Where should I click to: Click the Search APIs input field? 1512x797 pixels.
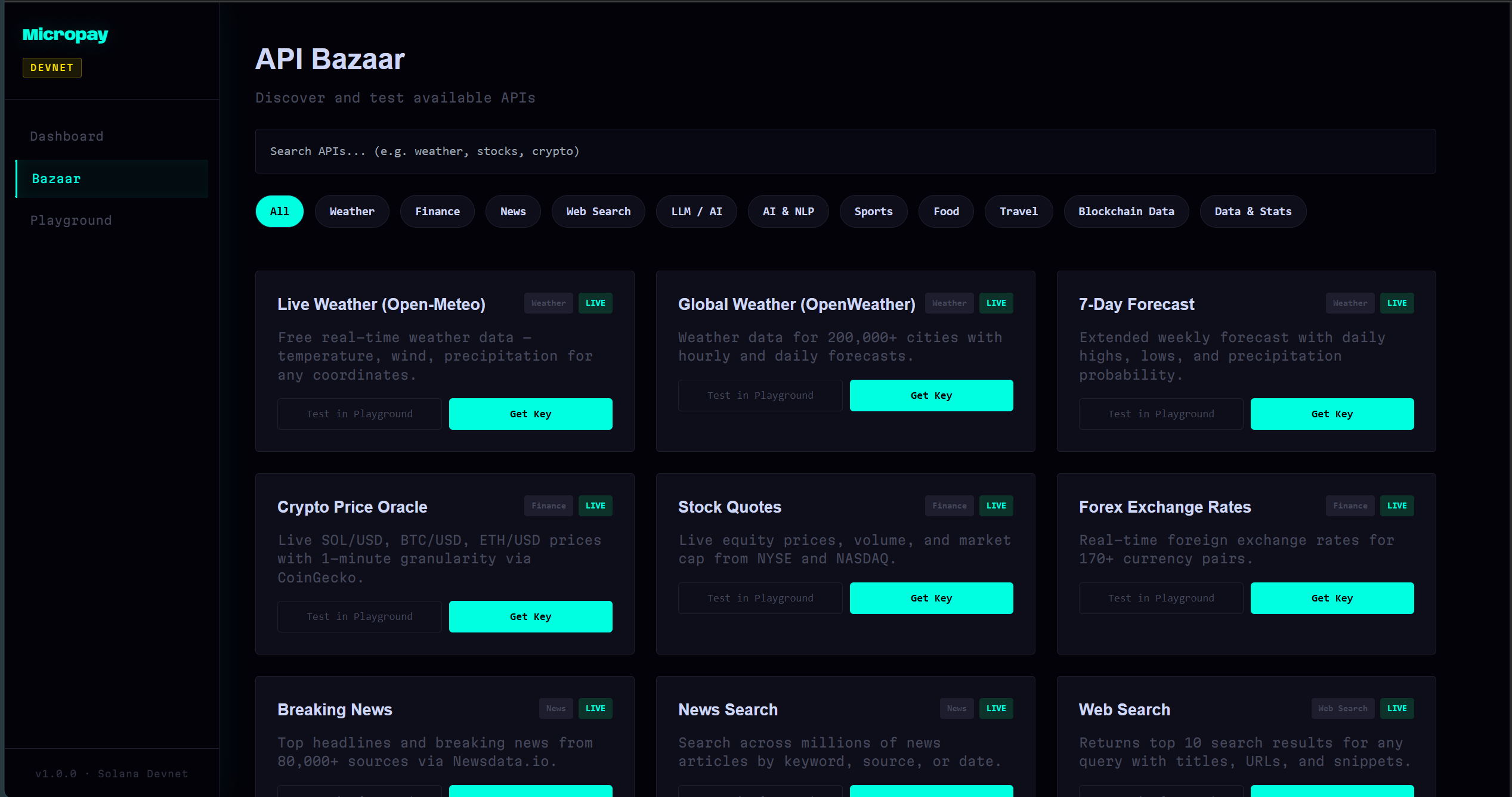click(x=845, y=151)
